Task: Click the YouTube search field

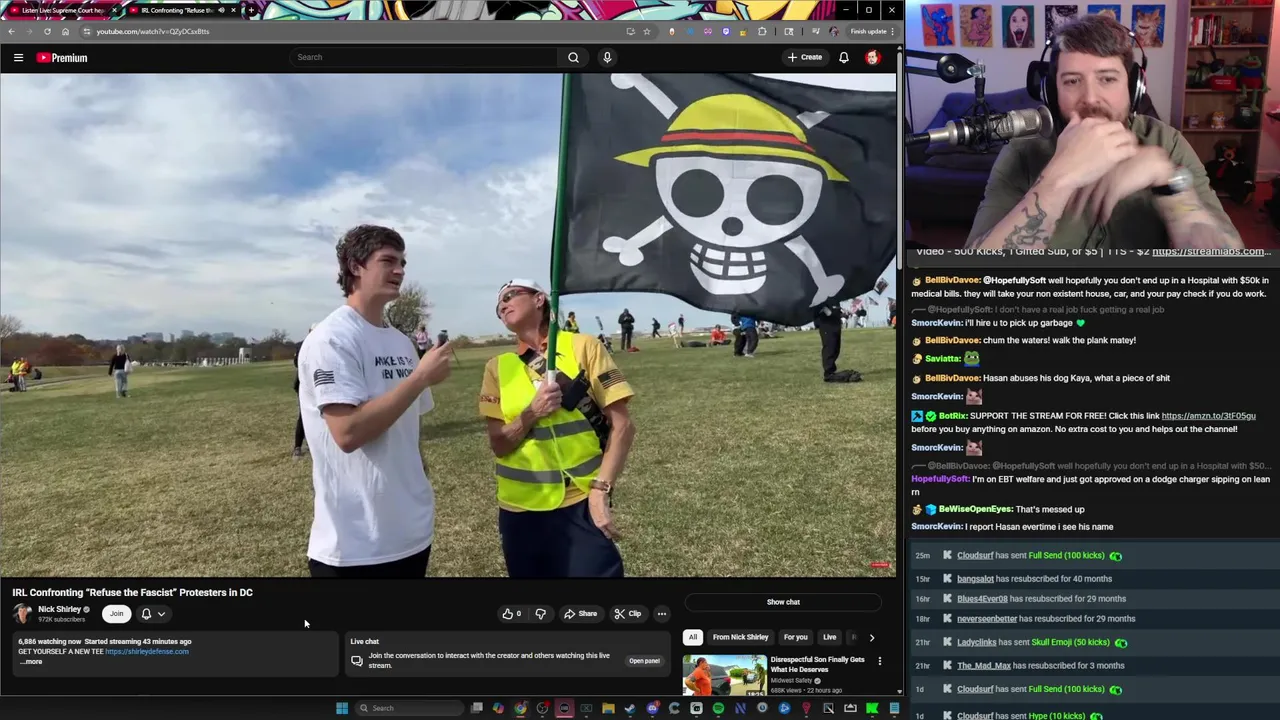Action: [423, 57]
